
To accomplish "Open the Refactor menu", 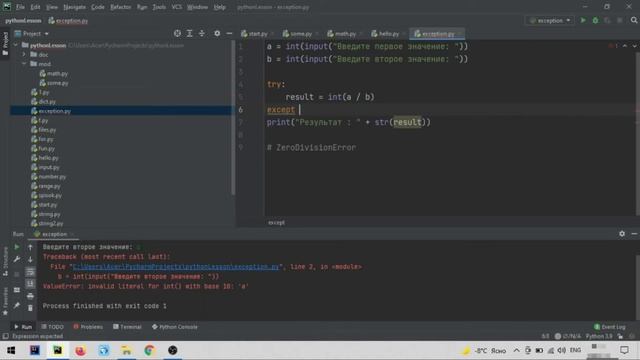I will point(120,7).
